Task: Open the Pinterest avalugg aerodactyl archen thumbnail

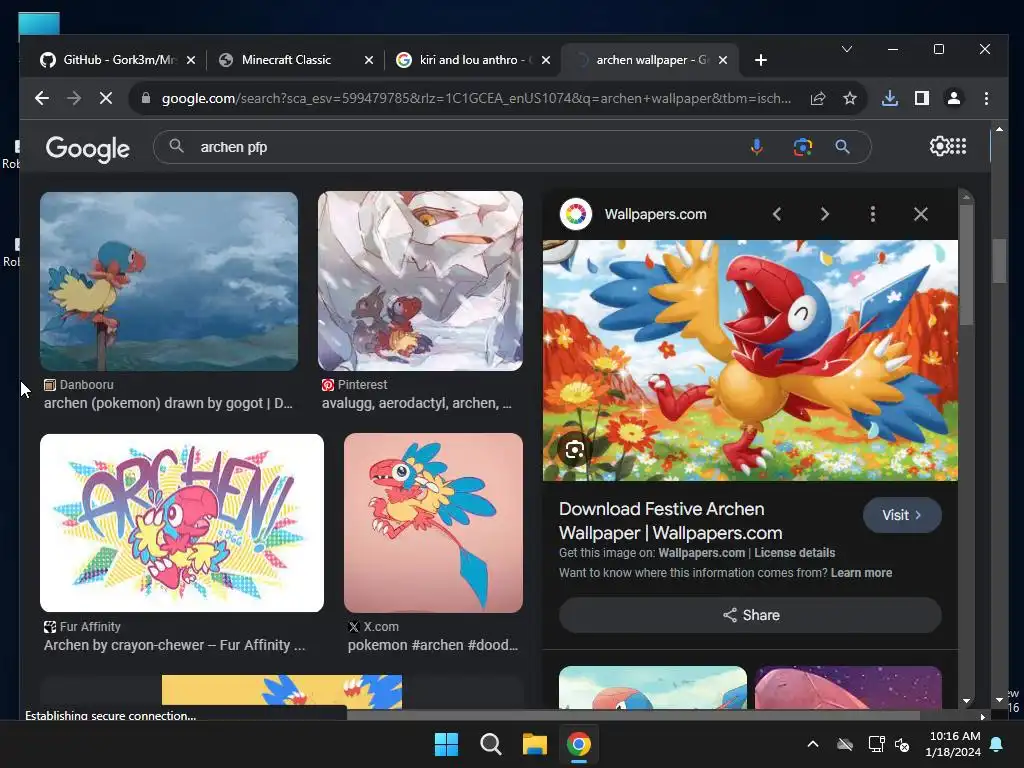Action: tap(420, 281)
